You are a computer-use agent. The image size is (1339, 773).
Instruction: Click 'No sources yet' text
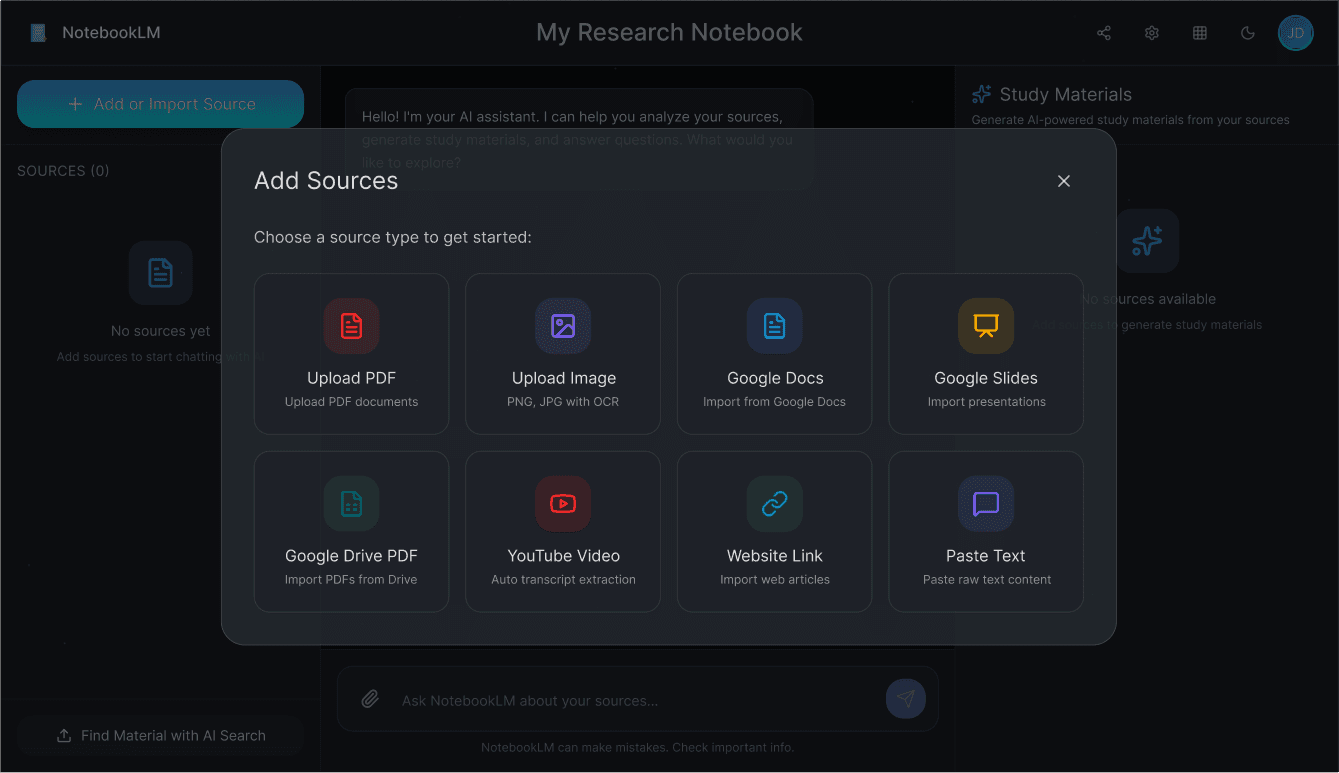(x=161, y=331)
